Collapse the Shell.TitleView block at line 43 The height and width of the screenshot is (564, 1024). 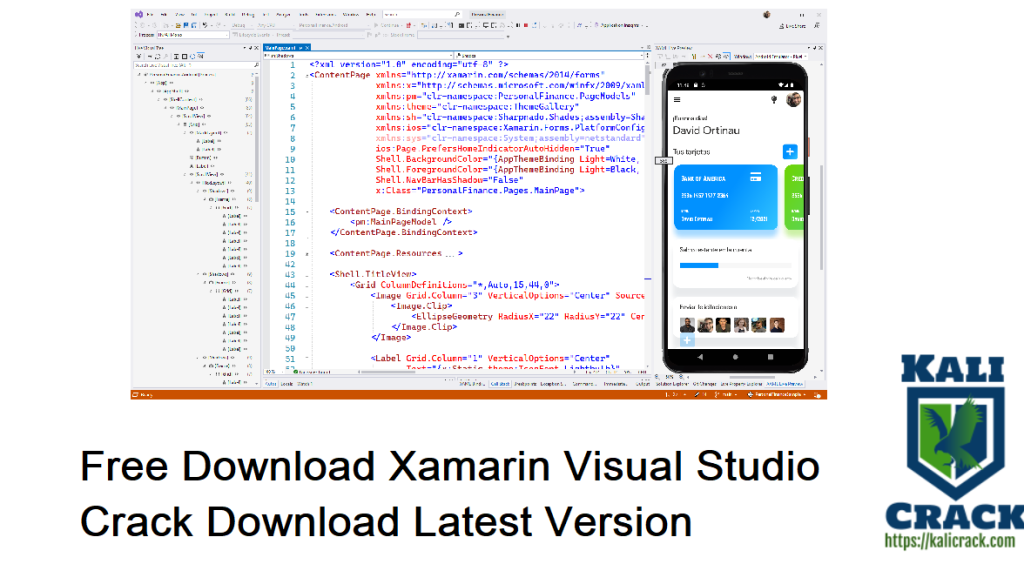tap(307, 274)
